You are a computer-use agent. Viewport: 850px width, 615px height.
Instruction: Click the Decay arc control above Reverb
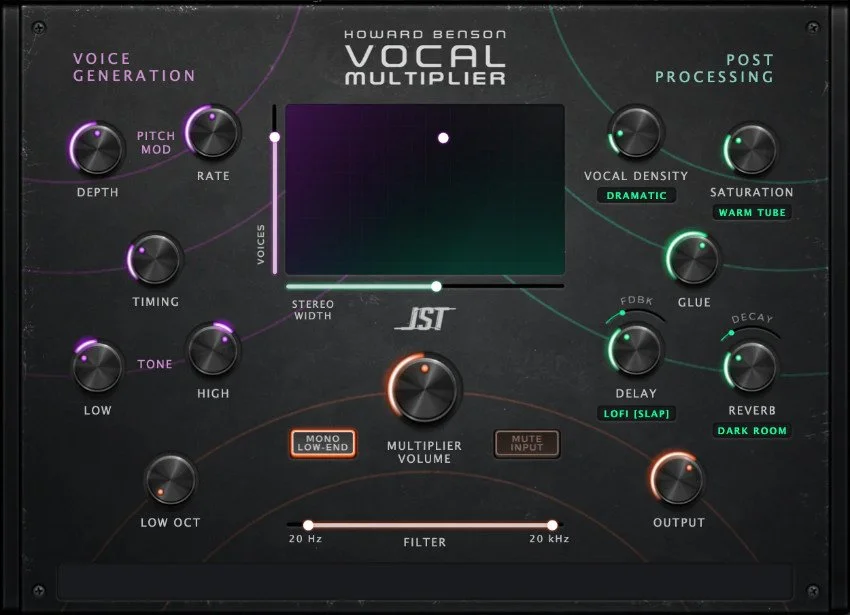(x=751, y=332)
